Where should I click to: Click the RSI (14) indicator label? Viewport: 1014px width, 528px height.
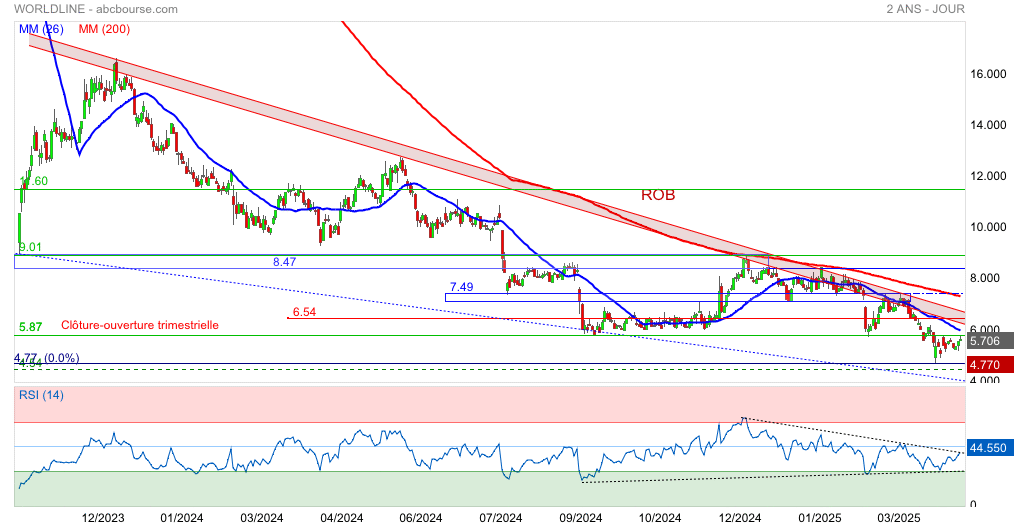(41, 395)
